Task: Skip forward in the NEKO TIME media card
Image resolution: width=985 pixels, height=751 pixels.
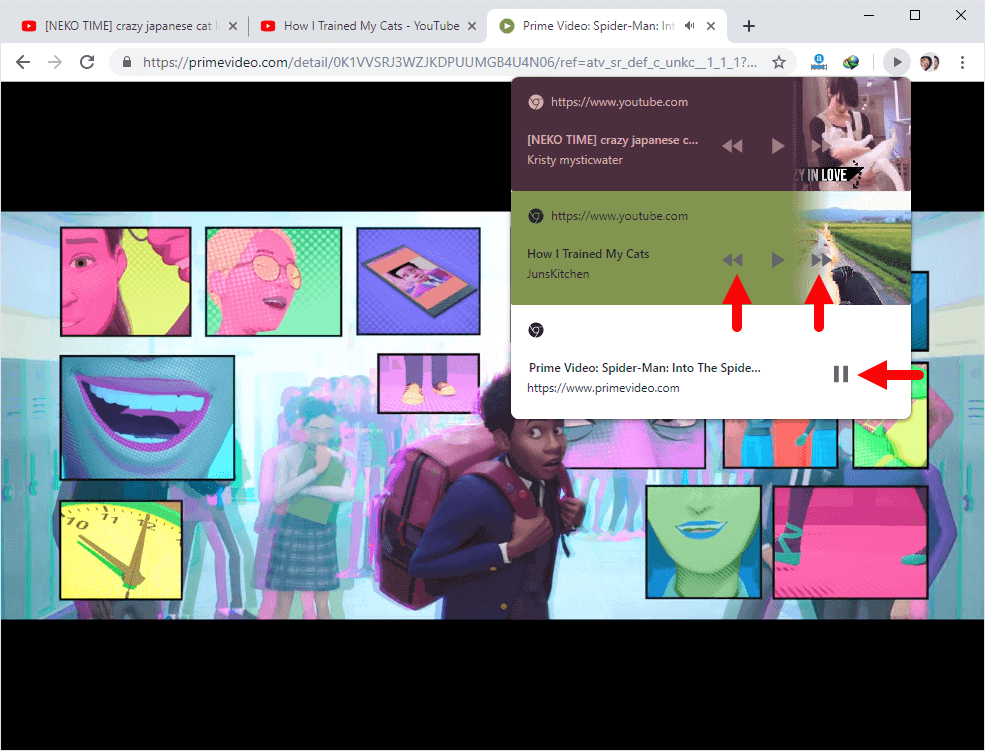Action: pos(820,146)
